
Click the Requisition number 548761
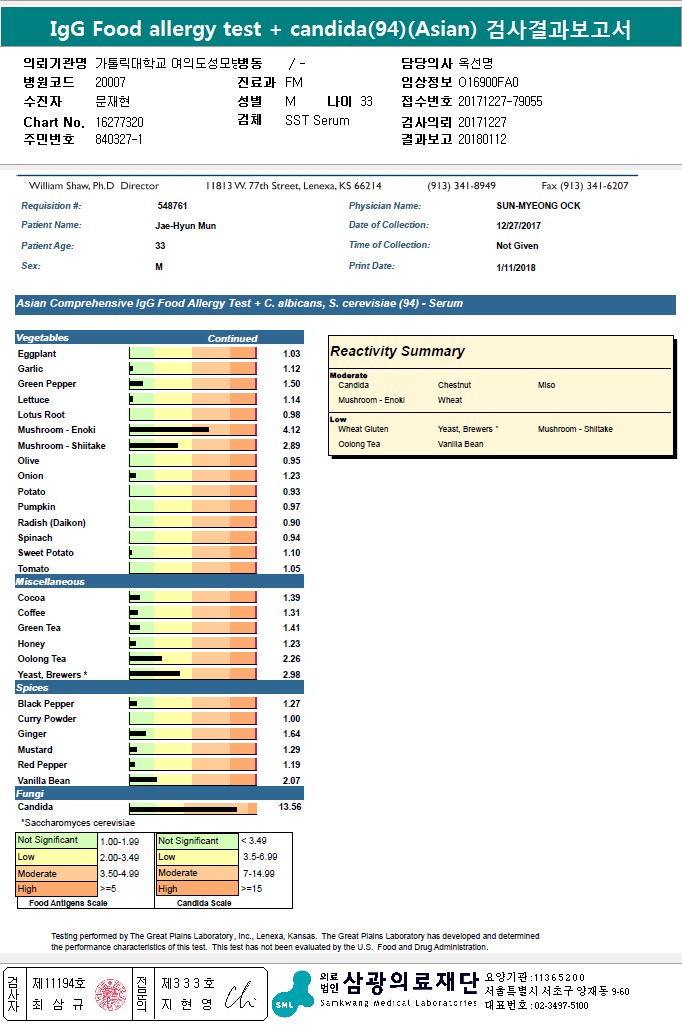coord(172,206)
